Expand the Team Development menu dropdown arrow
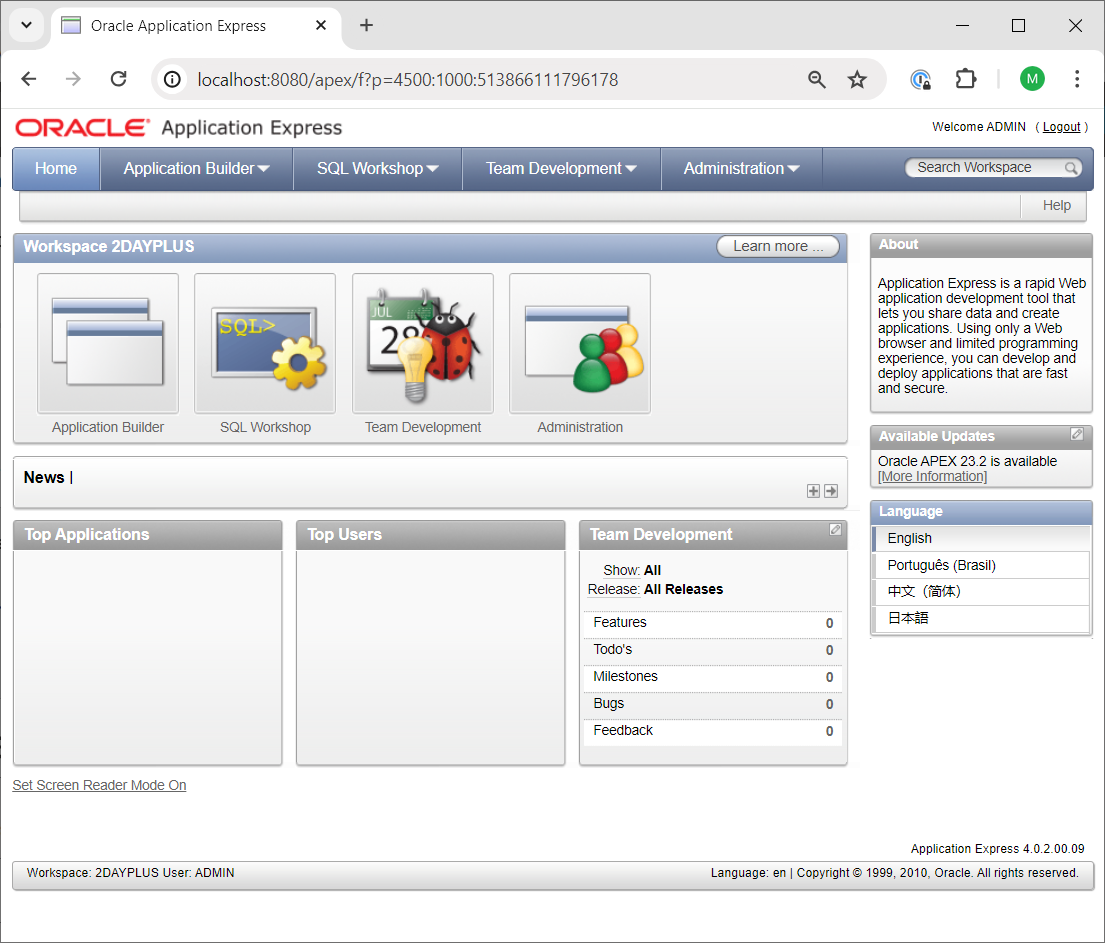1105x943 pixels. point(631,169)
